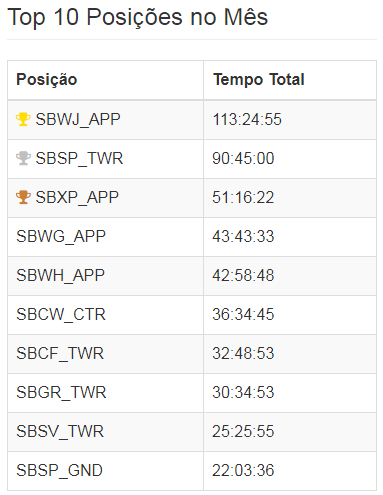Click the 43:43:33 time cell
The height and width of the screenshot is (495, 383).
243,236
